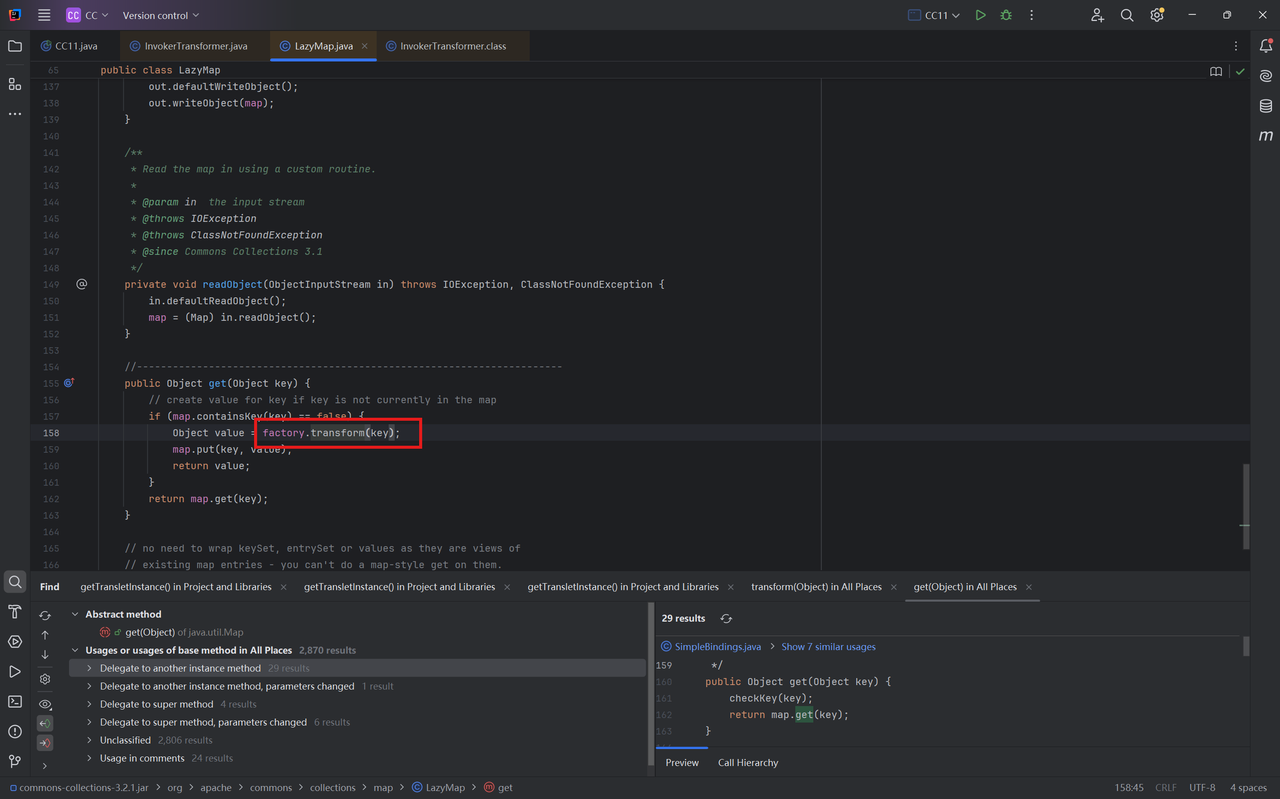This screenshot has width=1280, height=799.
Task: Open the Call Hierarchy tab
Action: pos(747,762)
